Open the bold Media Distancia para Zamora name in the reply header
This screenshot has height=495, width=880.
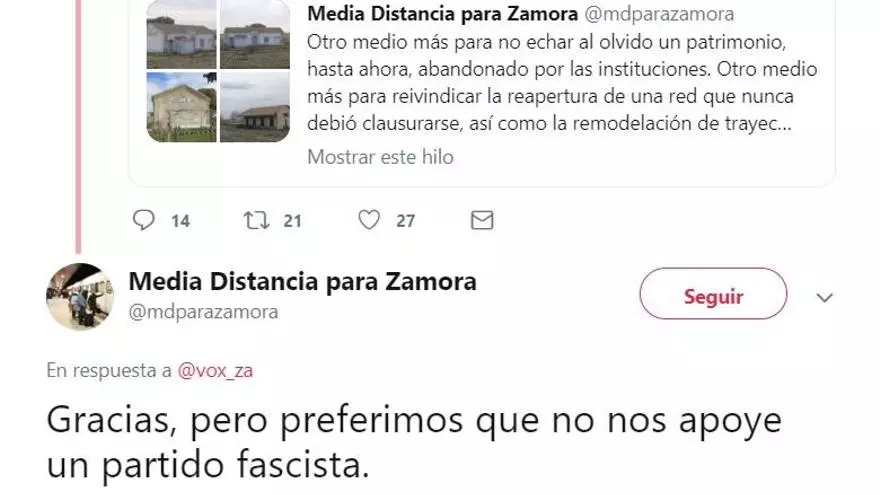pyautogui.click(x=302, y=281)
